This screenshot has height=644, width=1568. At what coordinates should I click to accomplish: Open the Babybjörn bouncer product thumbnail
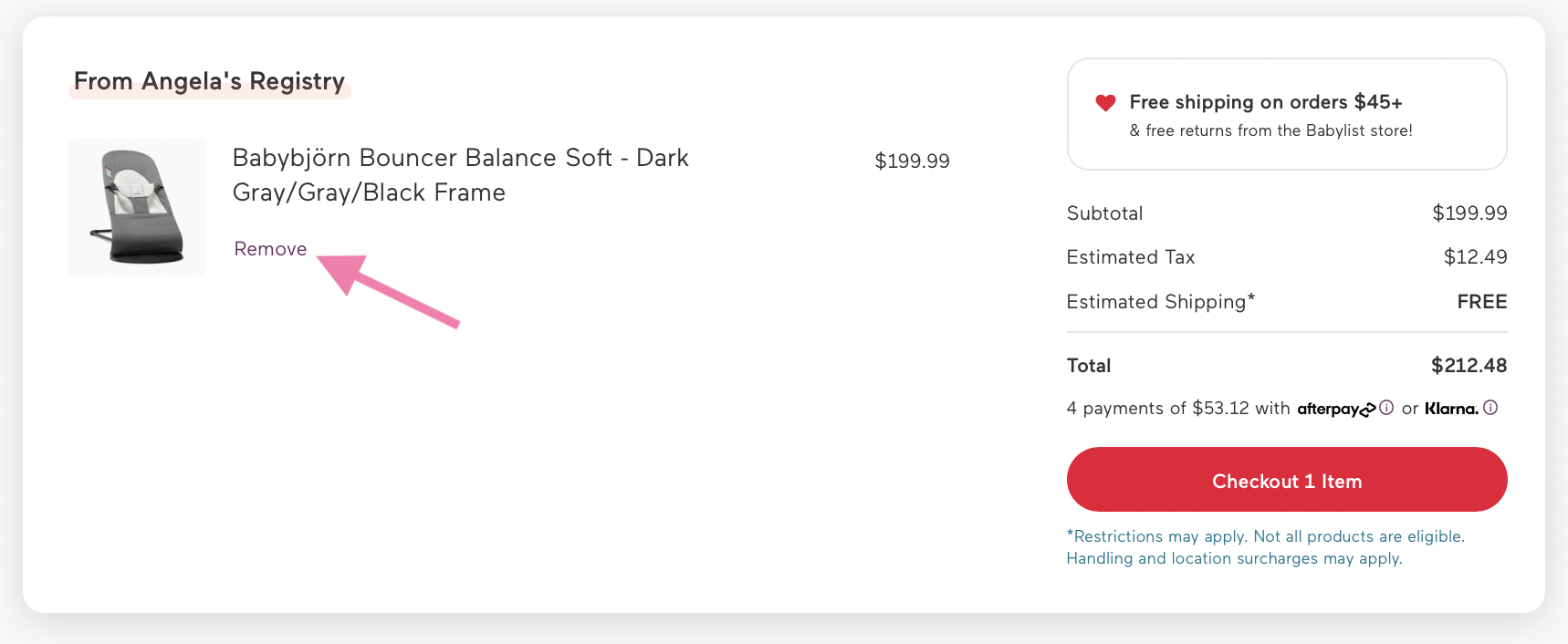click(137, 207)
